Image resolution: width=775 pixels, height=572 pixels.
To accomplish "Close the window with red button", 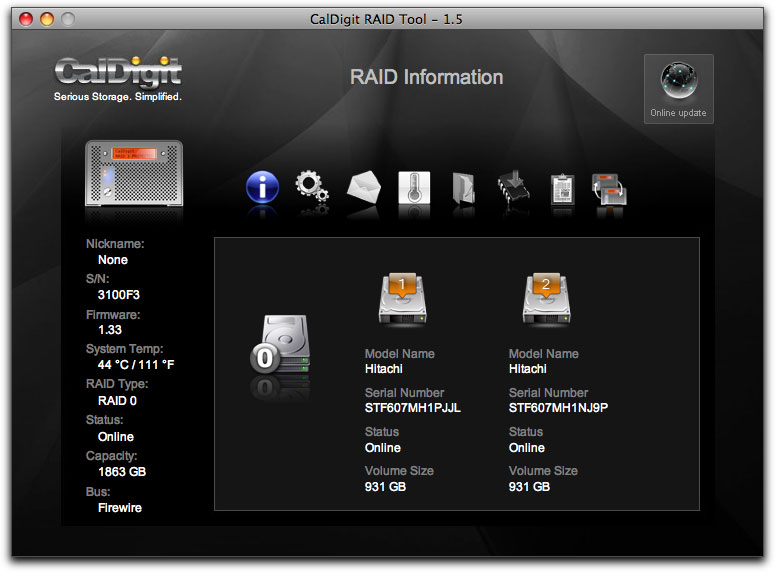I will [x=26, y=19].
